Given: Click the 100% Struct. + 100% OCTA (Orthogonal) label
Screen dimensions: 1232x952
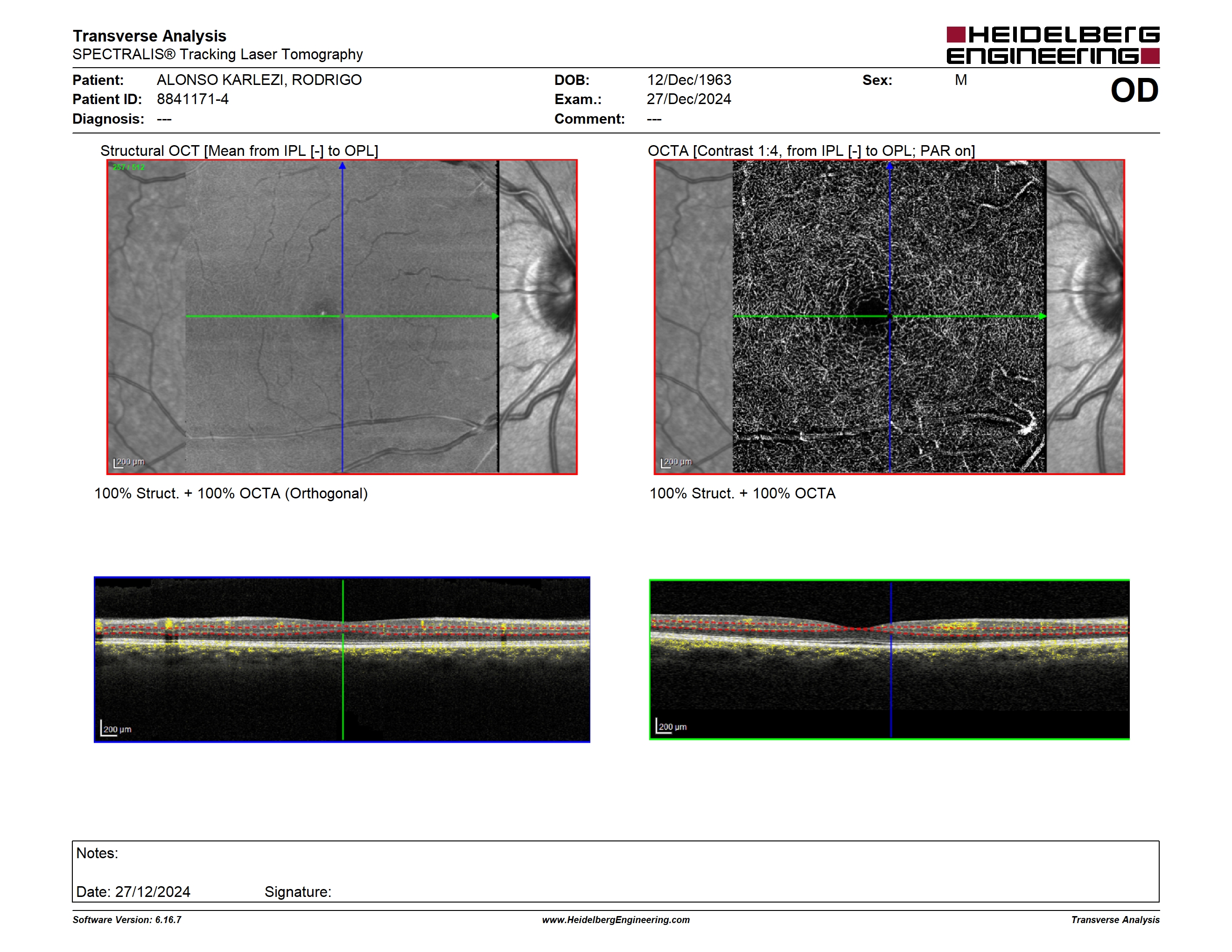Looking at the screenshot, I should tap(231, 493).
